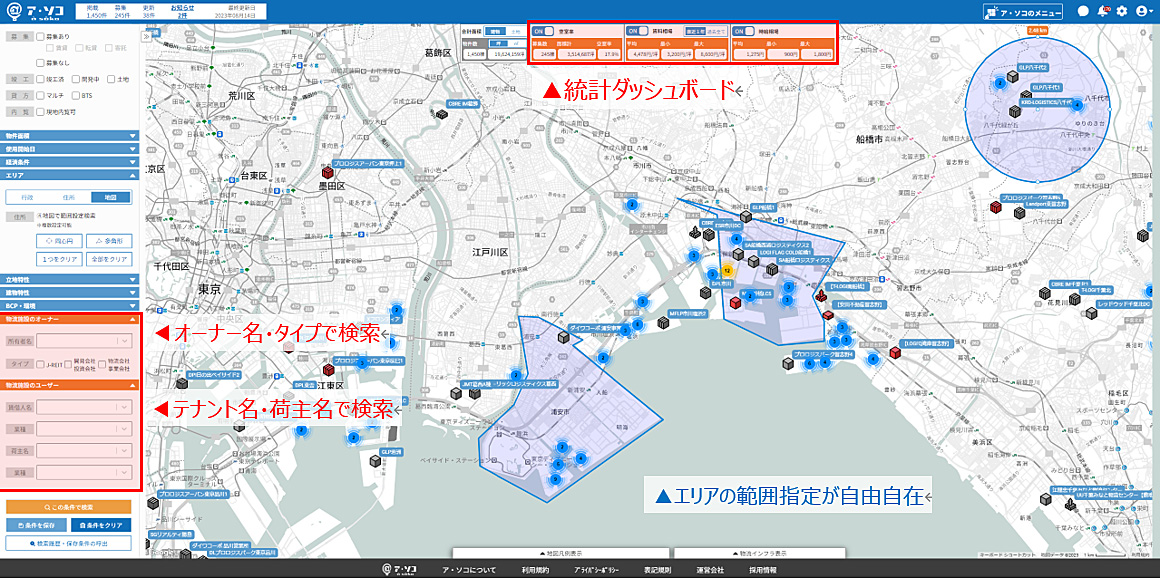This screenshot has width=1160, height=579.
Task: Click the red プロロジスパーク習志野5 warehouse icon
Action: 995,208
